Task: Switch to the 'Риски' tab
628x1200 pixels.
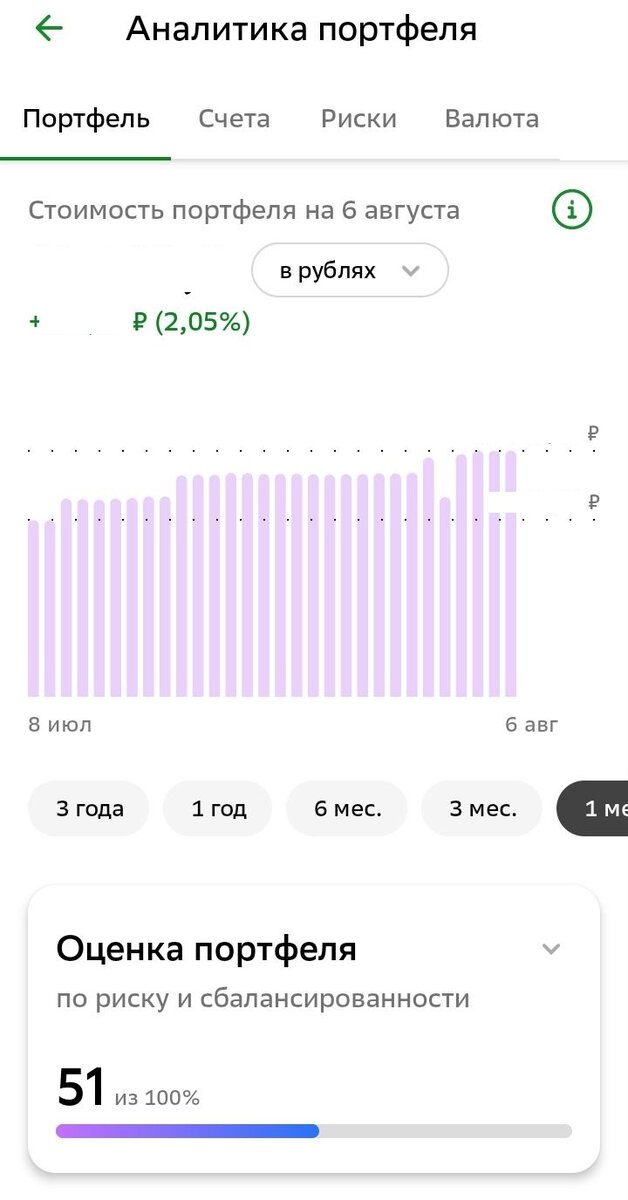Action: point(359,119)
